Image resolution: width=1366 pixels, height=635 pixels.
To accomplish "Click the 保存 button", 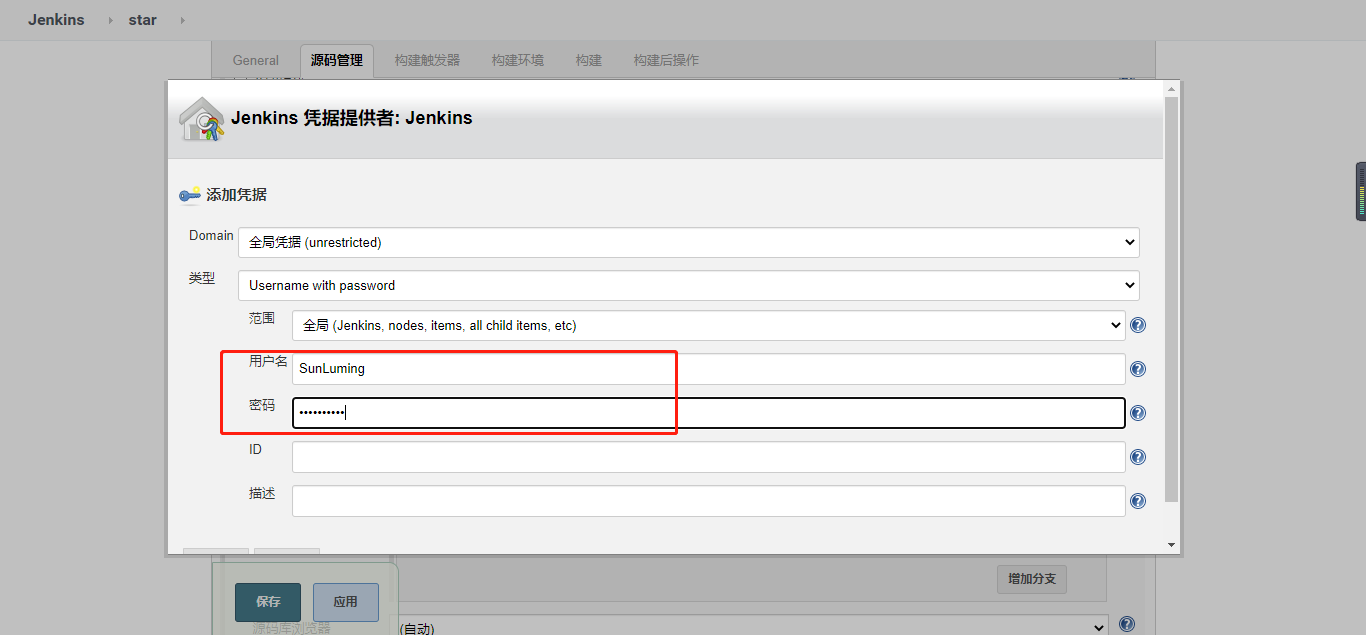I will 268,602.
